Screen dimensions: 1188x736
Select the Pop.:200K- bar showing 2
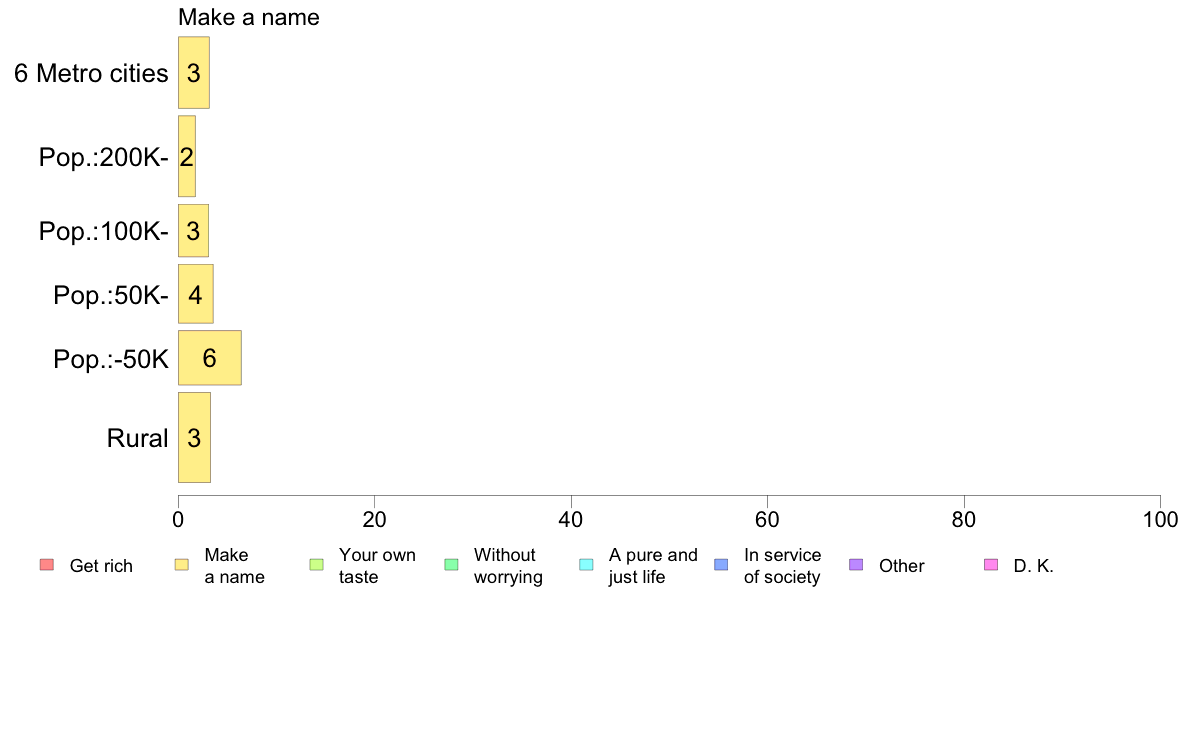click(187, 156)
